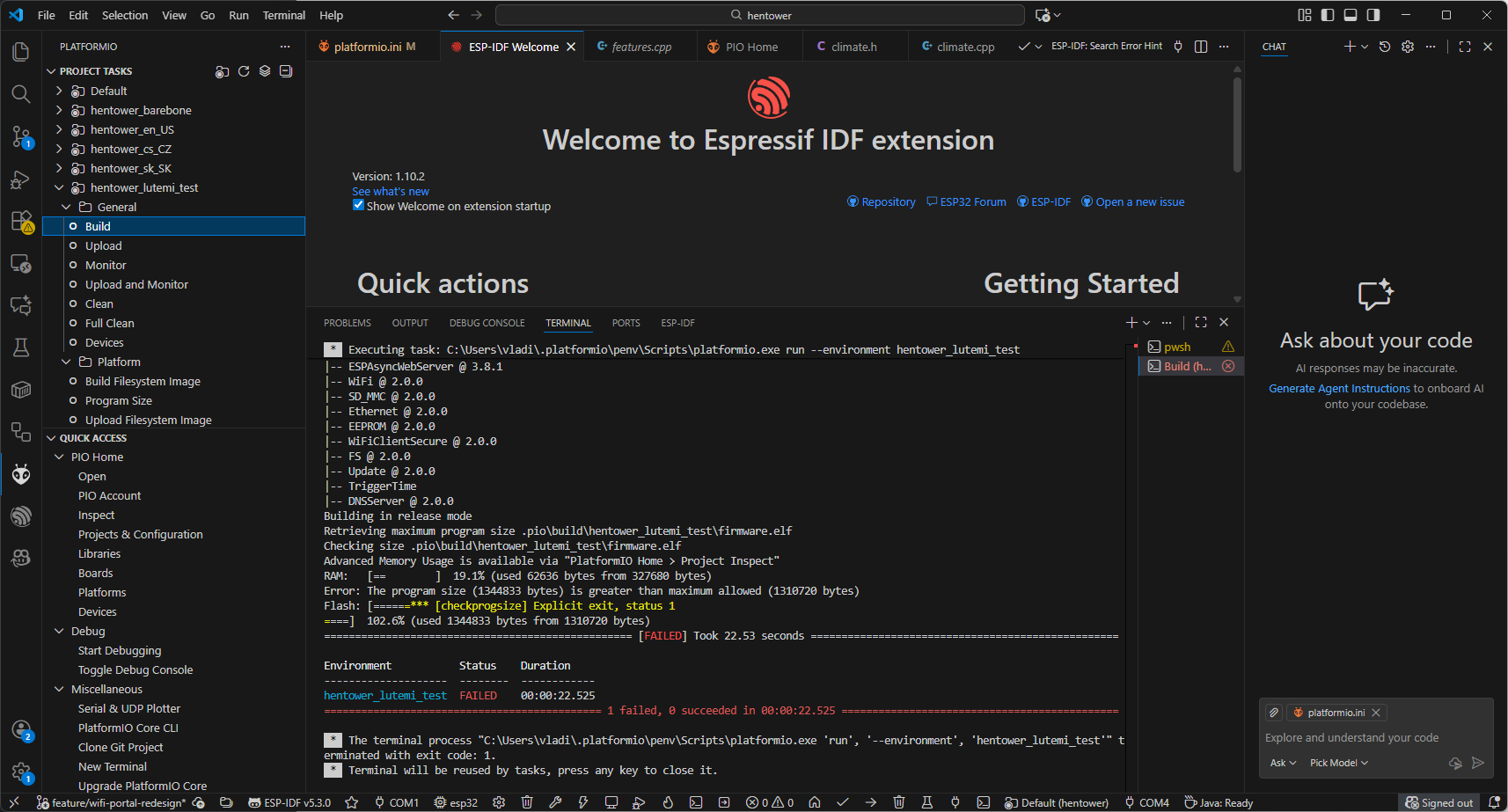Open the Selection menu
The width and height of the screenshot is (1508, 812).
click(x=125, y=15)
